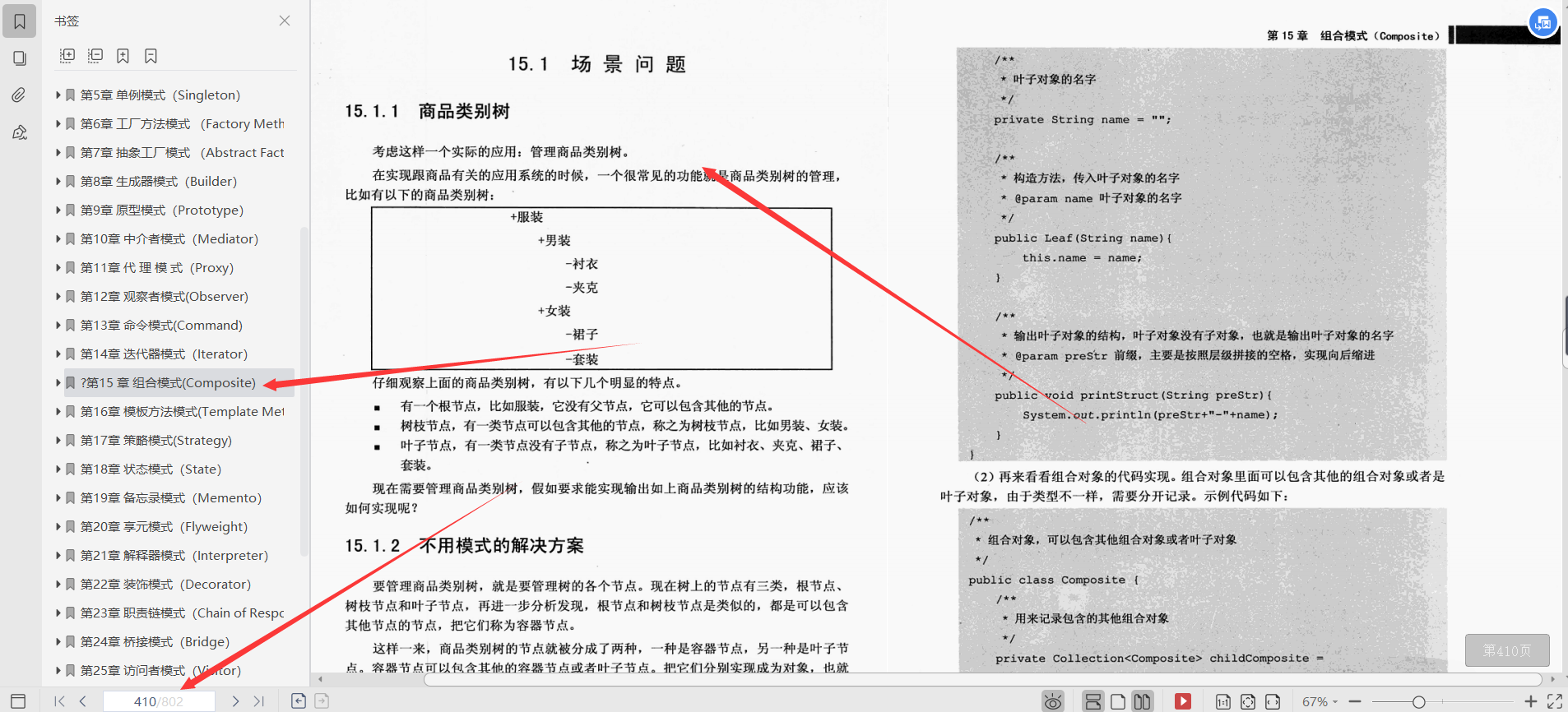Expand 第6章 工厂方法模式 node
1568x712 pixels.
click(58, 123)
